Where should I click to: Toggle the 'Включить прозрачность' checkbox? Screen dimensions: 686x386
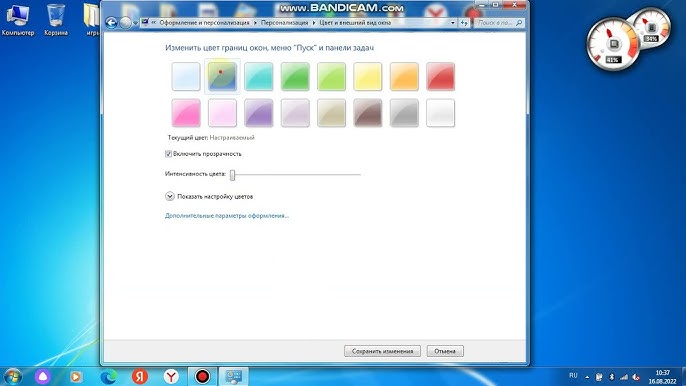168,154
